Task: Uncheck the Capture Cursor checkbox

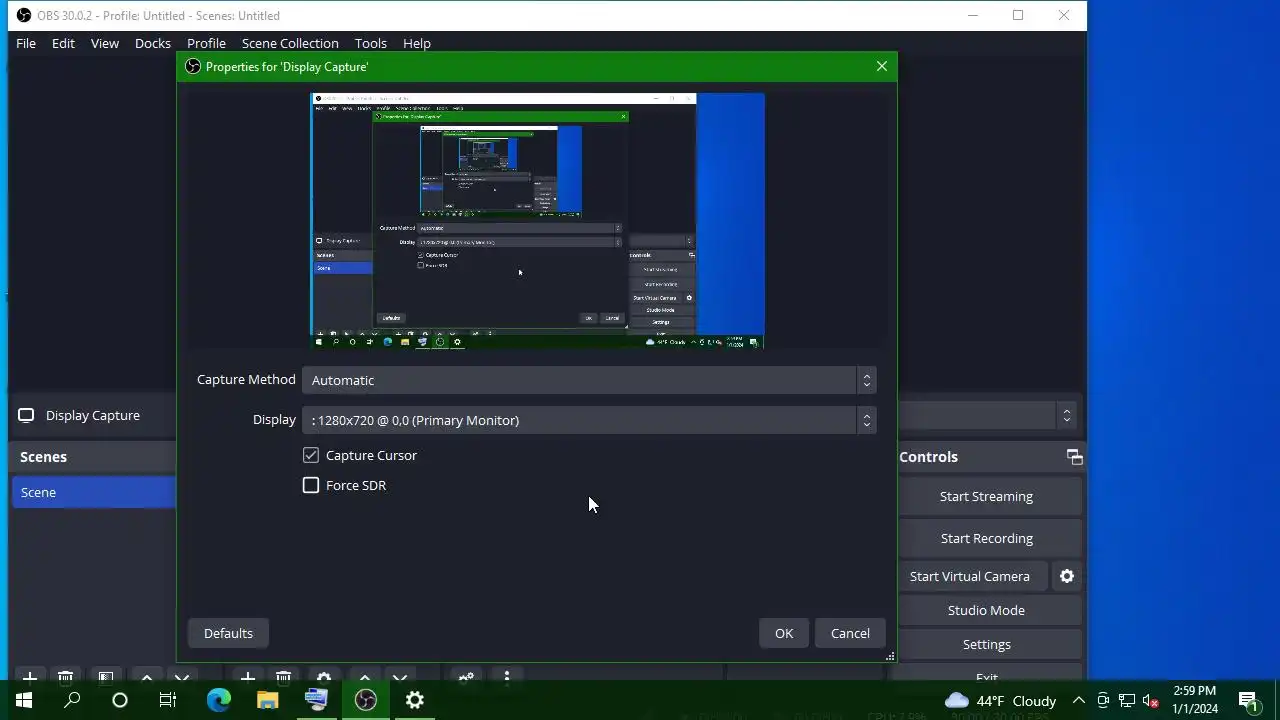Action: tap(311, 455)
